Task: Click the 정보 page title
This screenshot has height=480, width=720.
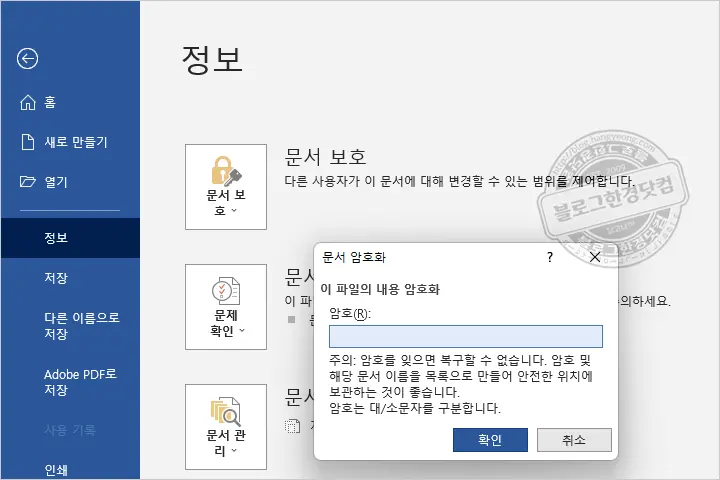Action: click(212, 60)
